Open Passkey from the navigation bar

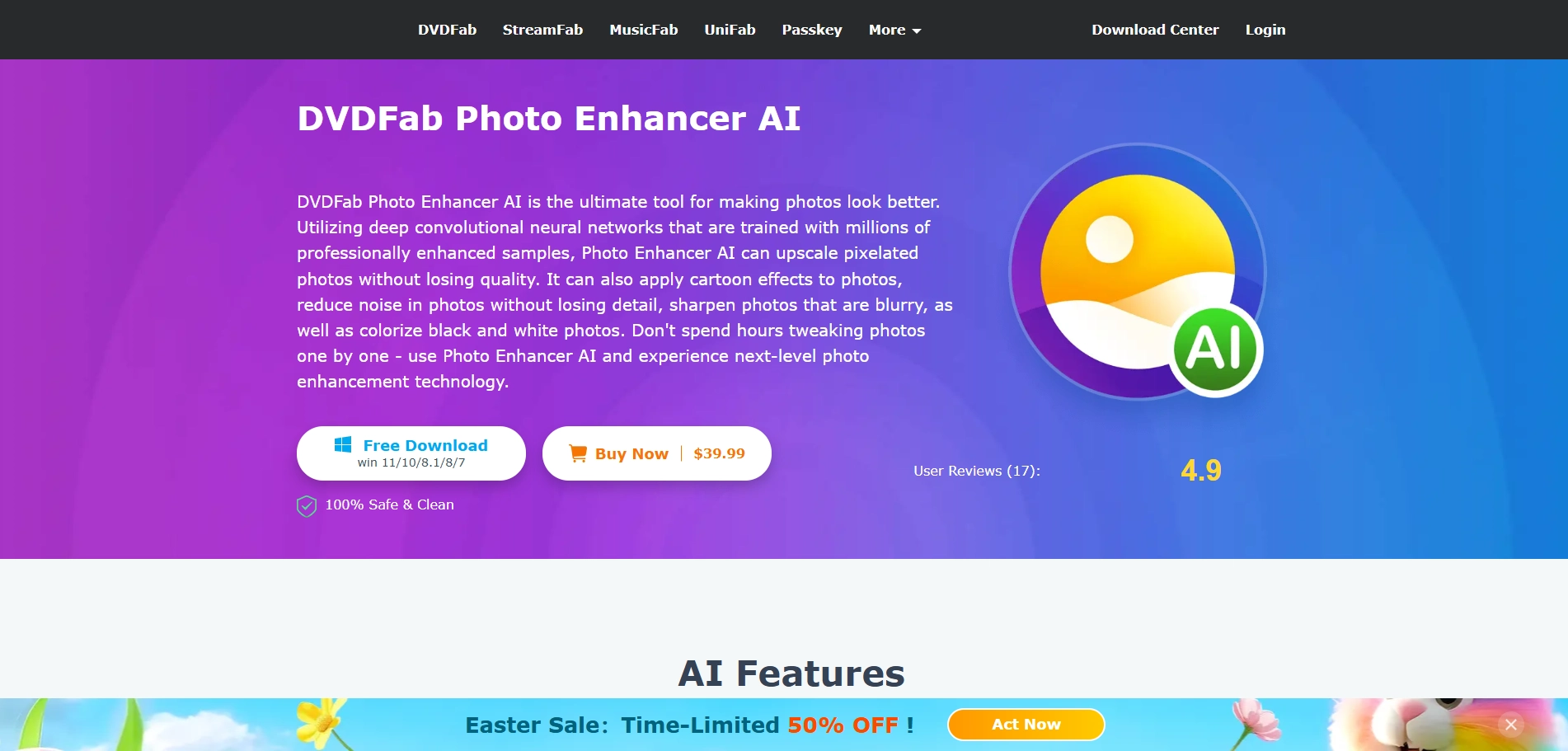[x=812, y=30]
